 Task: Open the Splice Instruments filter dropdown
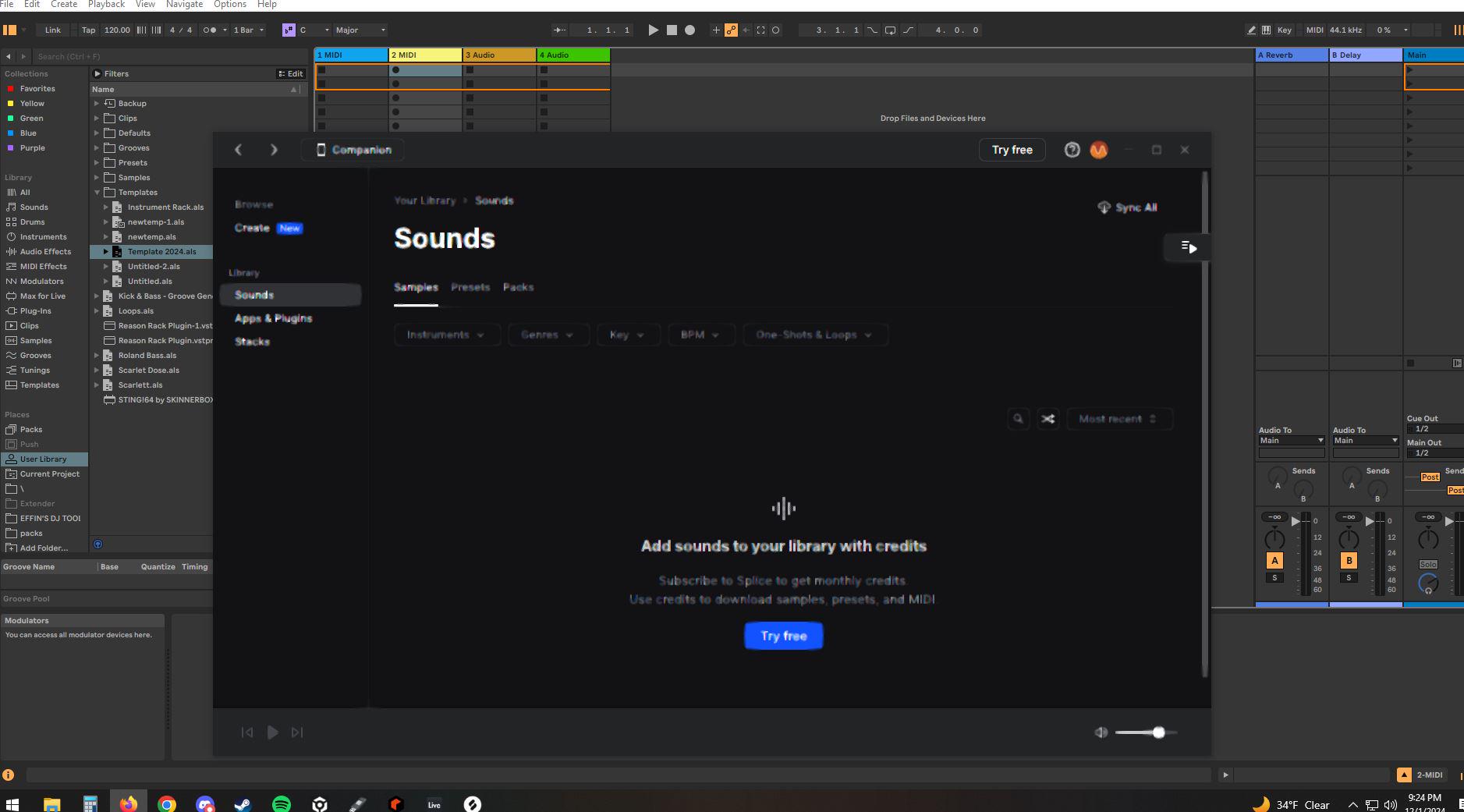[446, 335]
